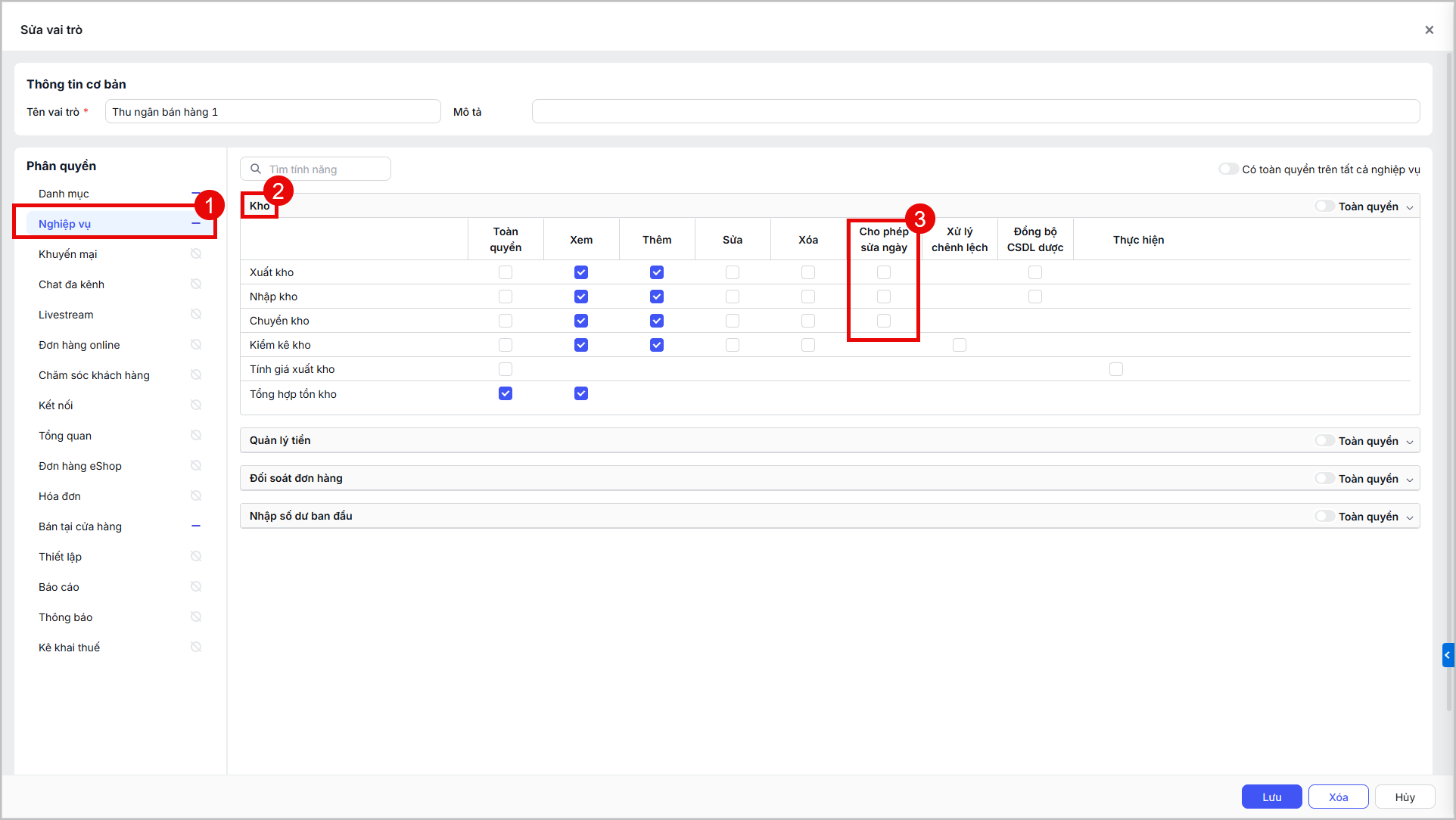The image size is (1456, 820).
Task: Check Toàn quyền for Xuất kho
Action: (x=506, y=272)
